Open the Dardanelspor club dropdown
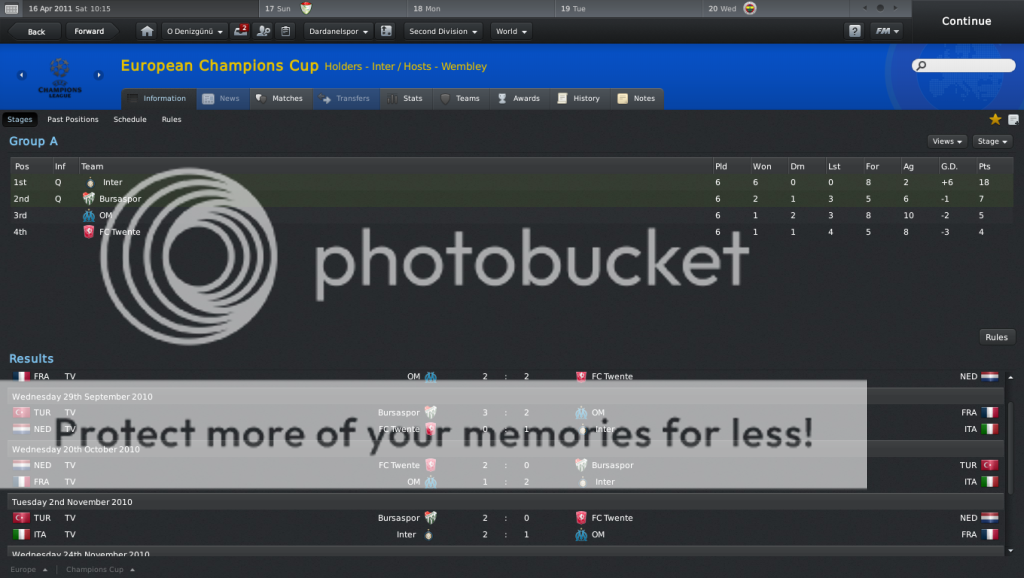Viewport: 1024px width, 578px height. tap(338, 31)
